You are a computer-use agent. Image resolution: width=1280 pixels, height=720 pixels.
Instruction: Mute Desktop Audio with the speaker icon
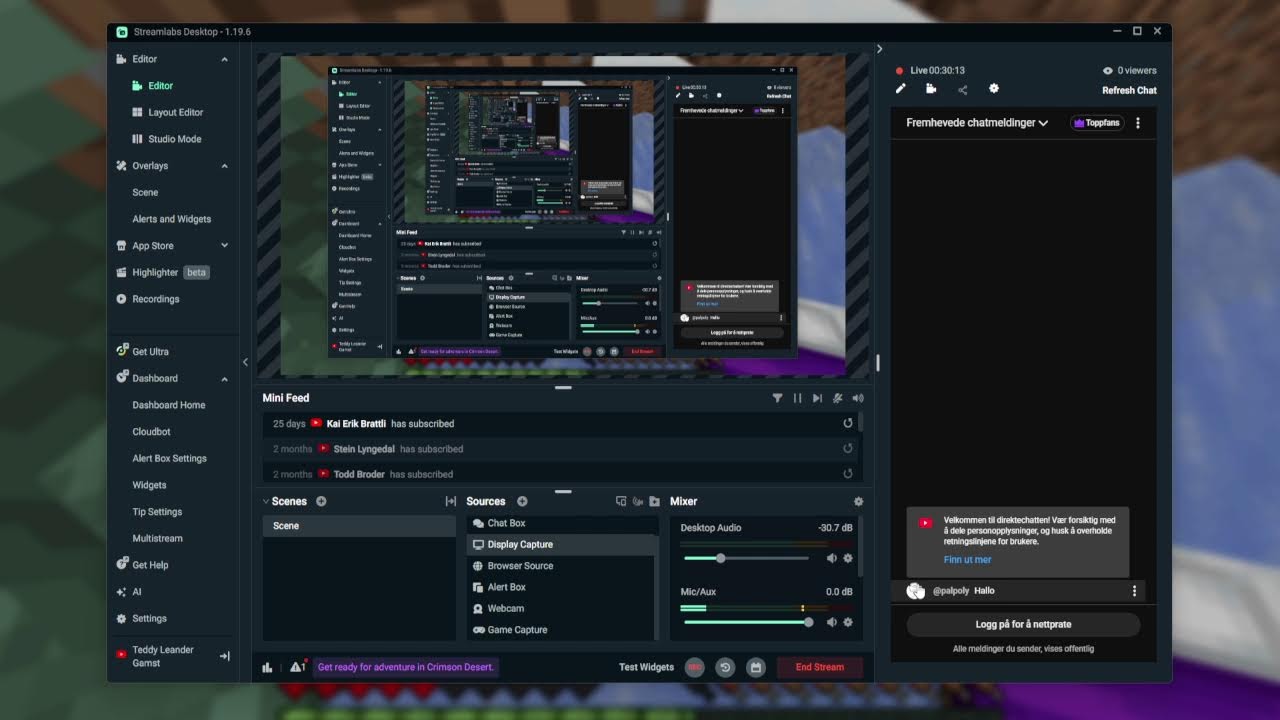point(831,558)
